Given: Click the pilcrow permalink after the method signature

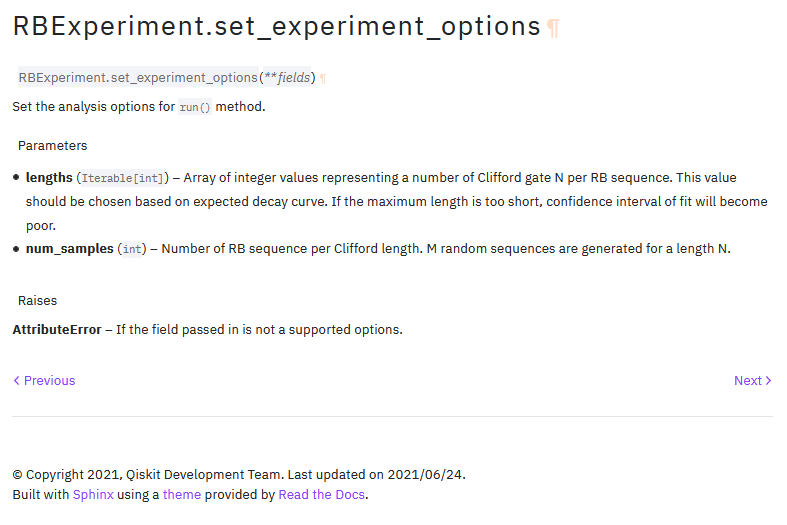Looking at the screenshot, I should tap(323, 79).
